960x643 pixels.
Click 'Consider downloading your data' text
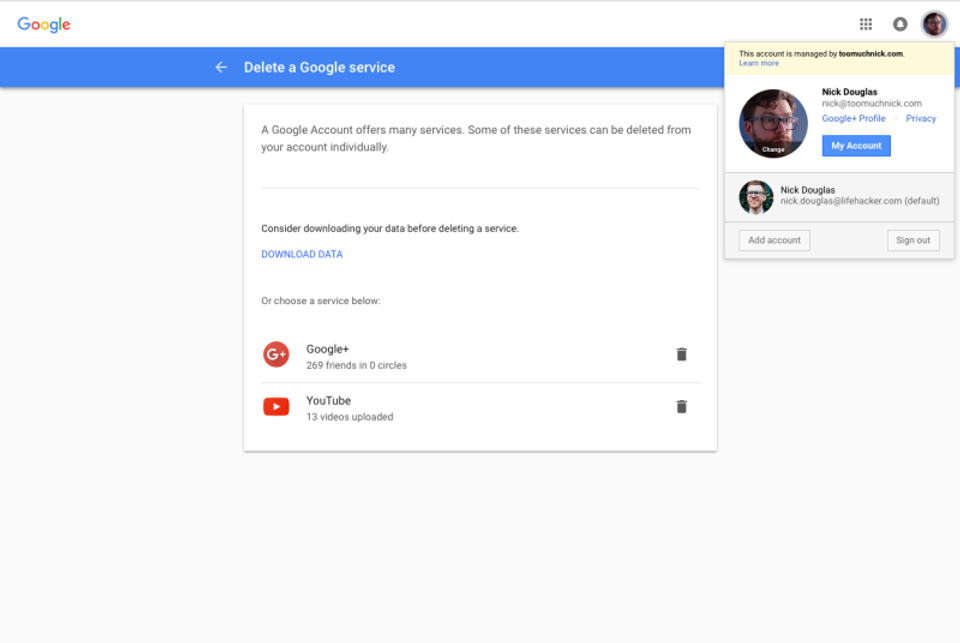(x=389, y=228)
